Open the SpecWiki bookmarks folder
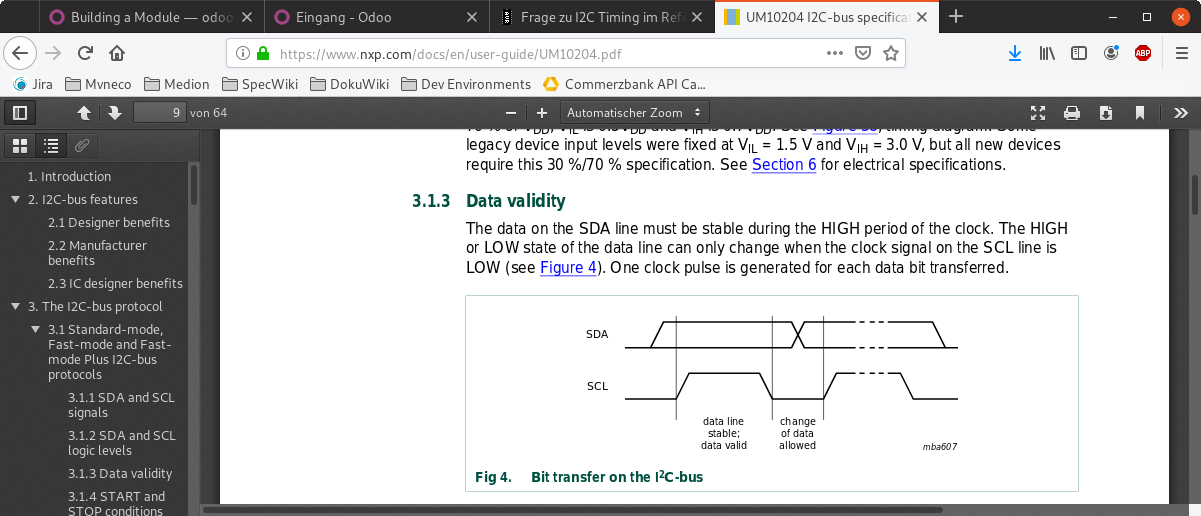1201x516 pixels. [x=260, y=84]
